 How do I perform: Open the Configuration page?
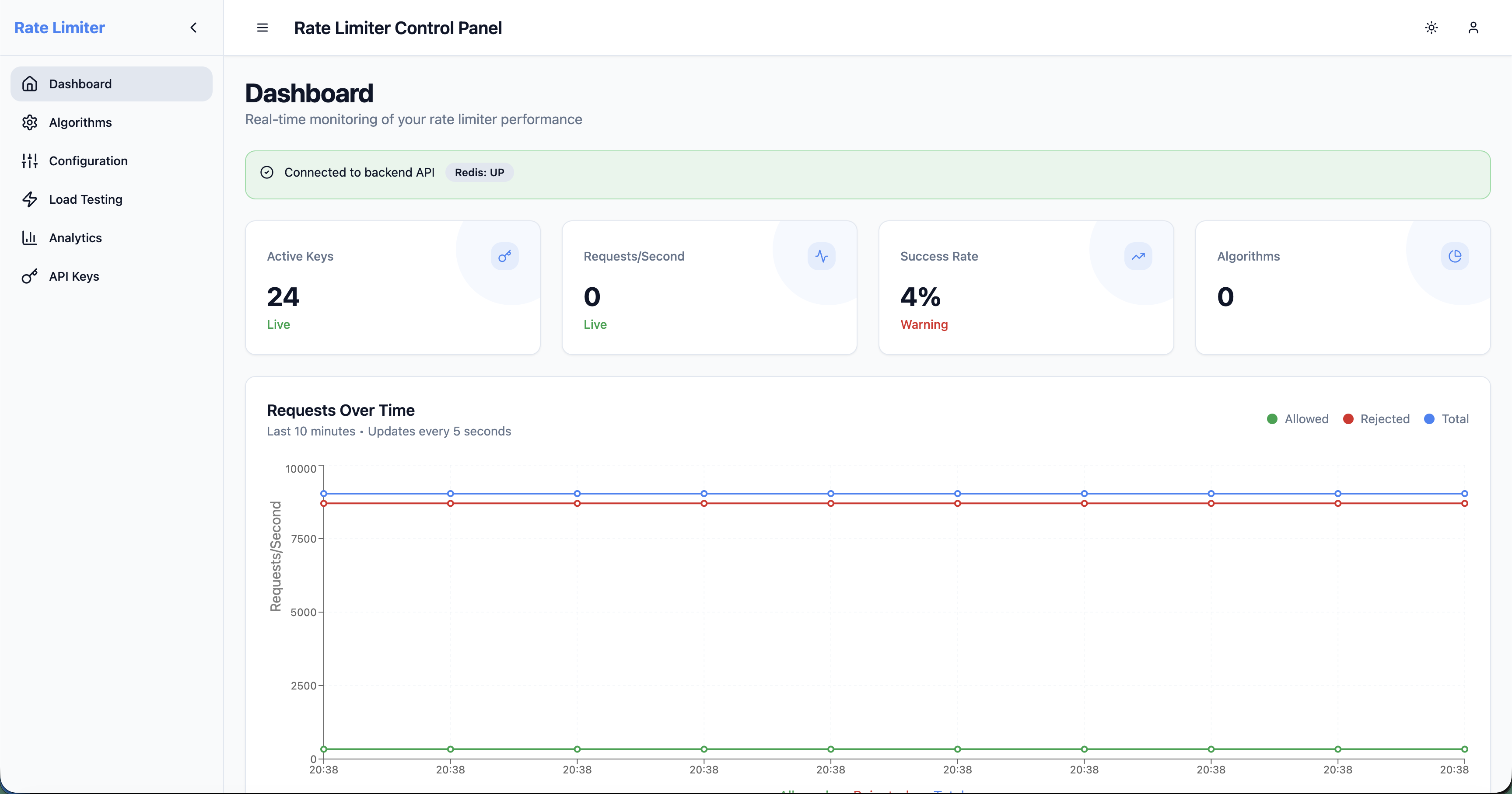[112, 160]
